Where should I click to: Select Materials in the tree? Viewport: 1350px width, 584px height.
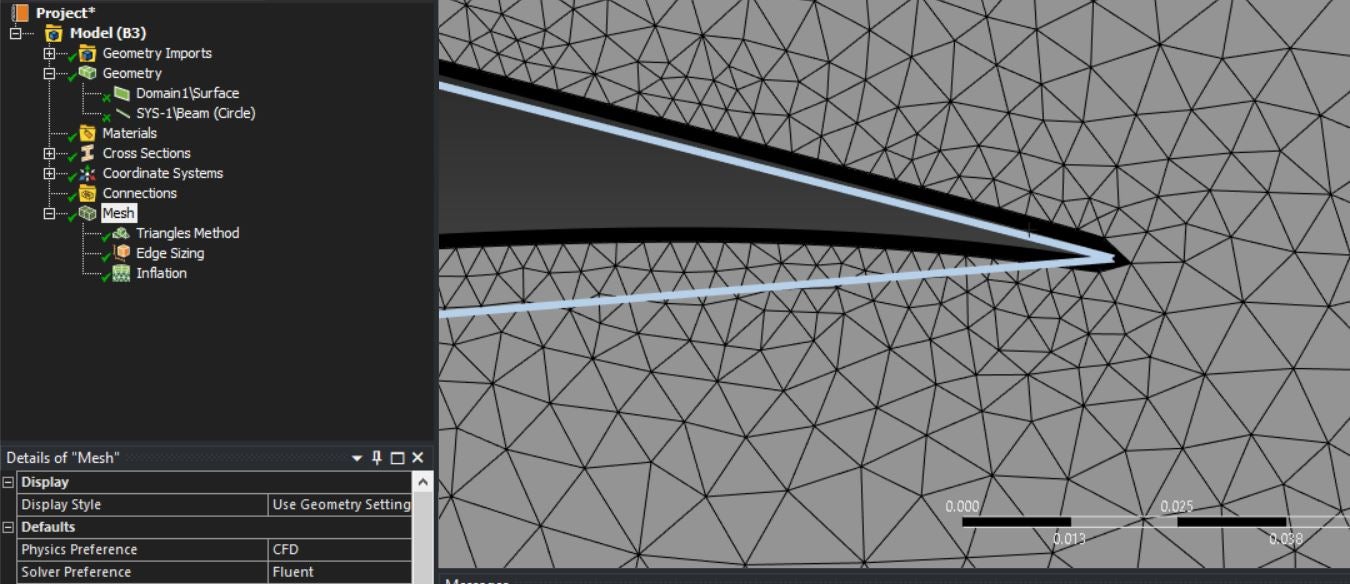point(129,133)
